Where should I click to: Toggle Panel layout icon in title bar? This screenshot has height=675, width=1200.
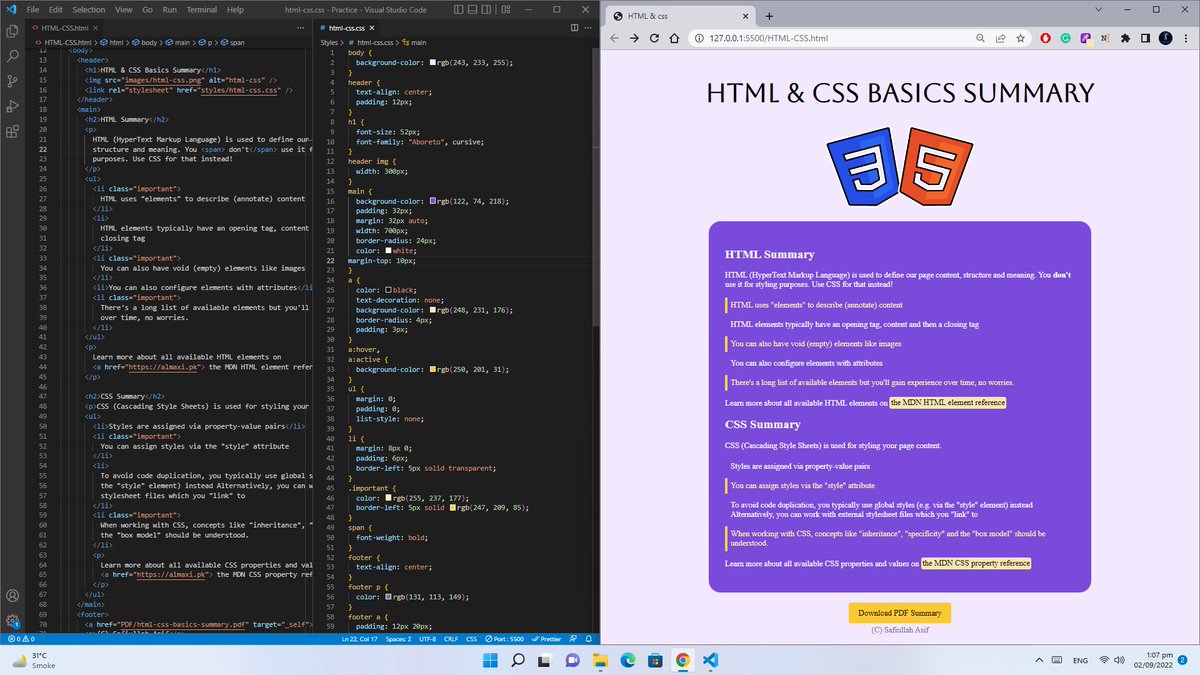click(x=474, y=9)
